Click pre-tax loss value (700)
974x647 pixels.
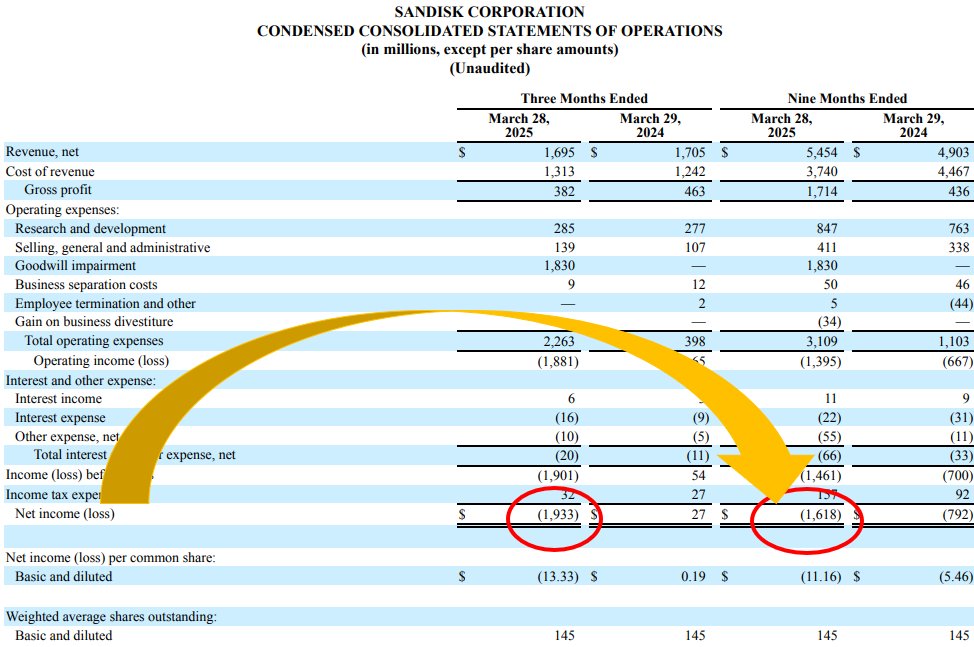coord(957,476)
